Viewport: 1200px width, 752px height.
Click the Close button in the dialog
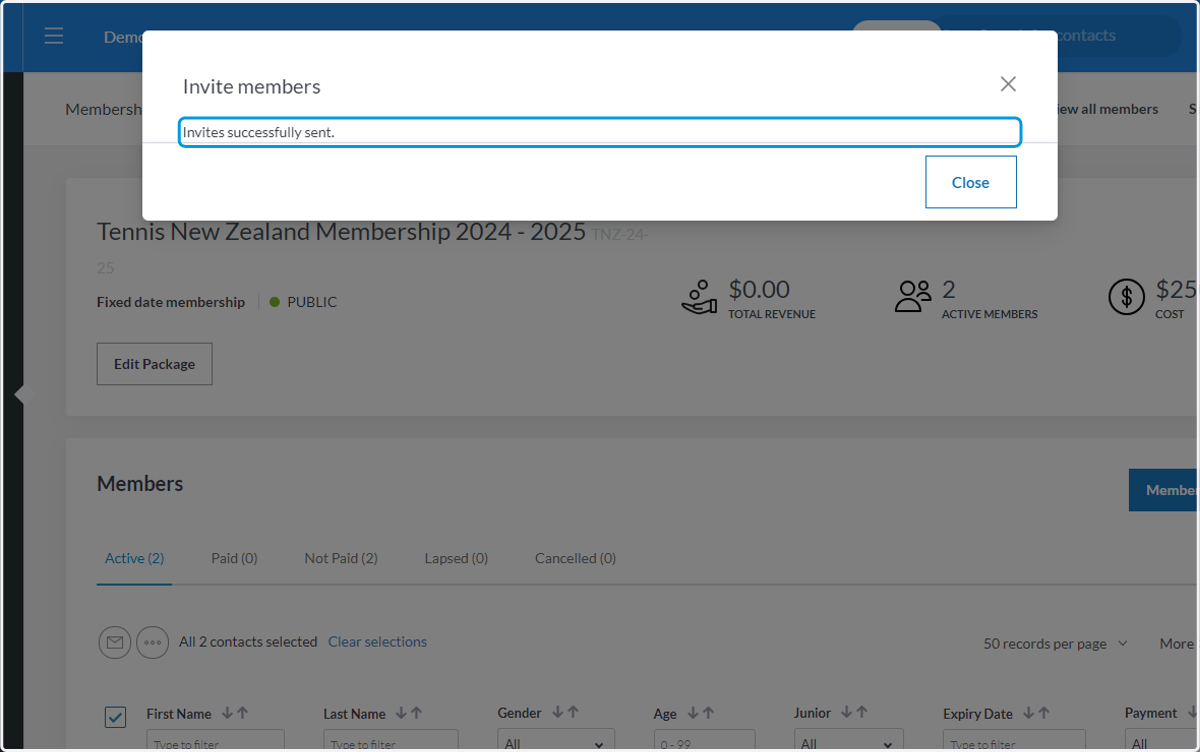tap(971, 182)
